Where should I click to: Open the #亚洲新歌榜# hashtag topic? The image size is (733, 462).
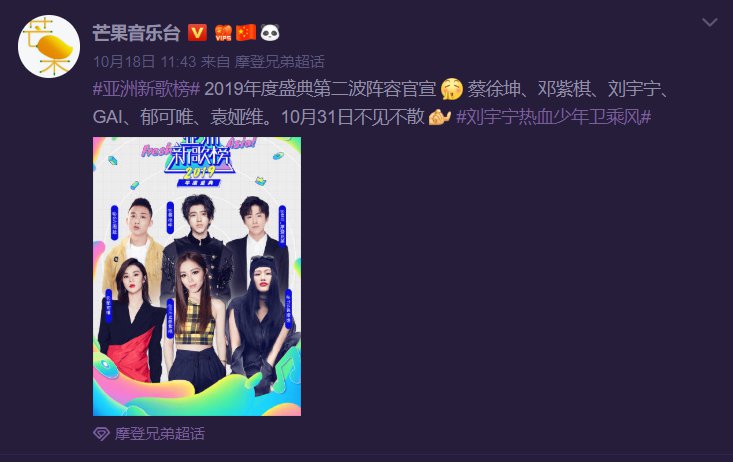(146, 89)
